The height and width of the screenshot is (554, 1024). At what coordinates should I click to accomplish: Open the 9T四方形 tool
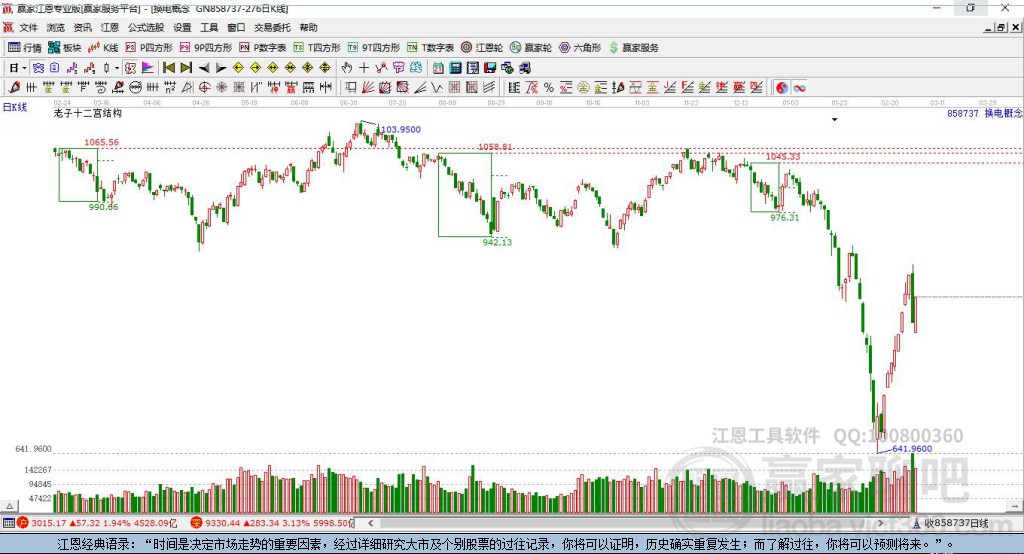374,48
